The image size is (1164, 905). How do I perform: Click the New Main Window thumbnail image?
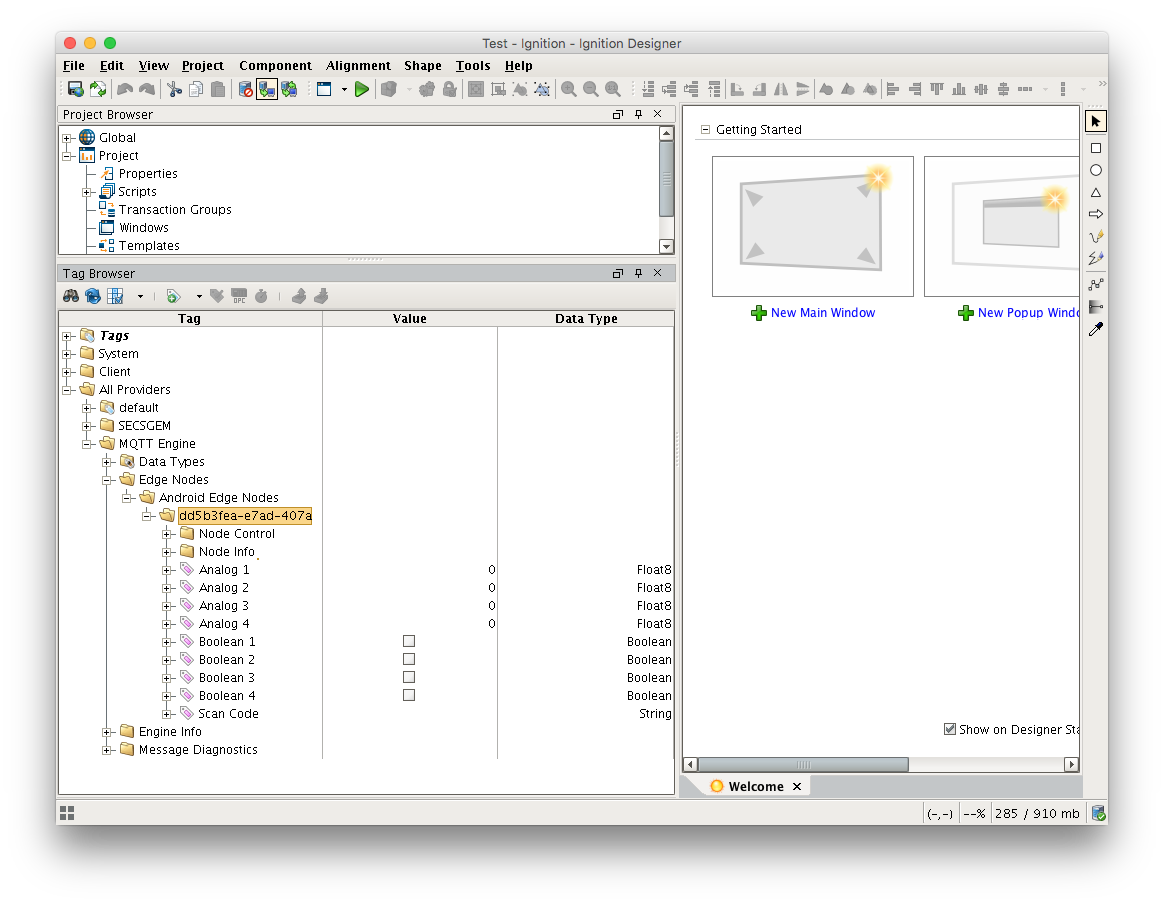(x=813, y=226)
